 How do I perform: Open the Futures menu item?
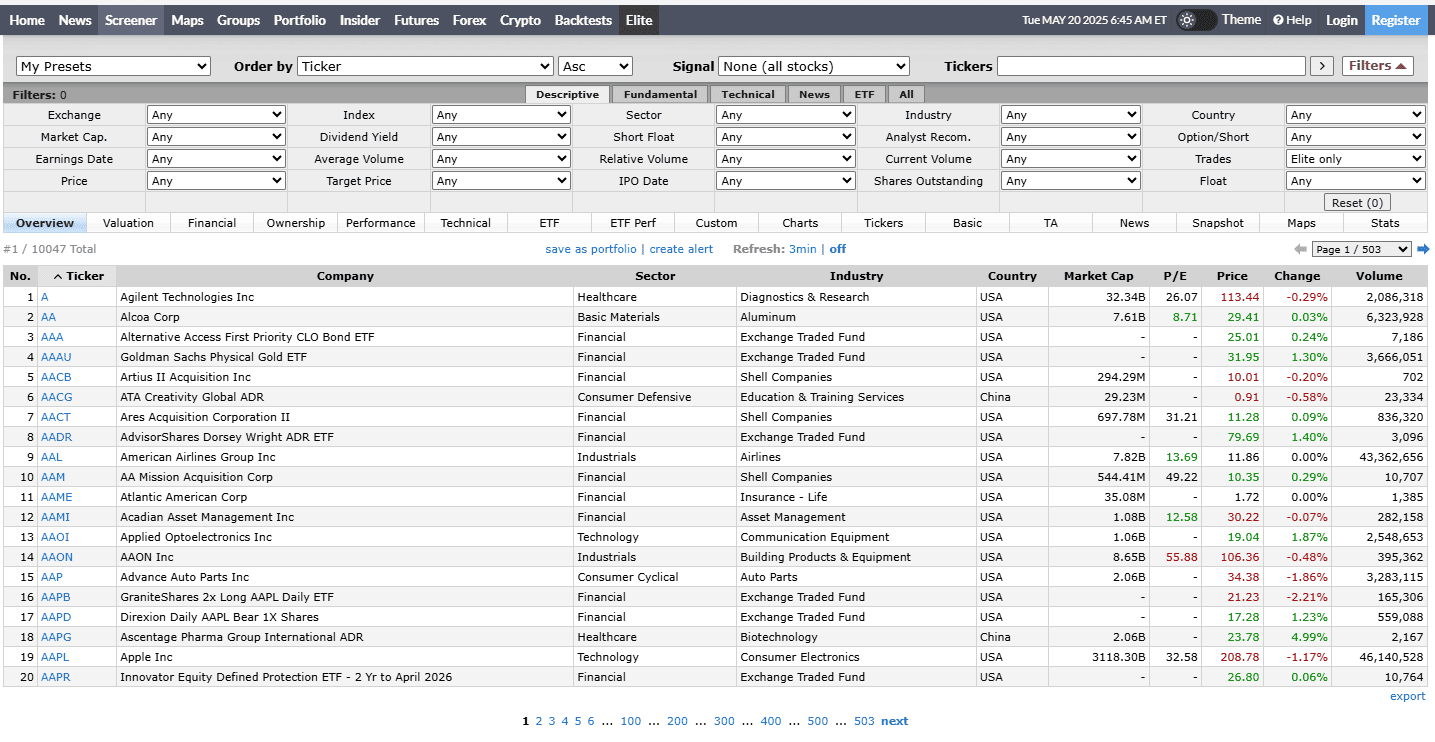416,20
